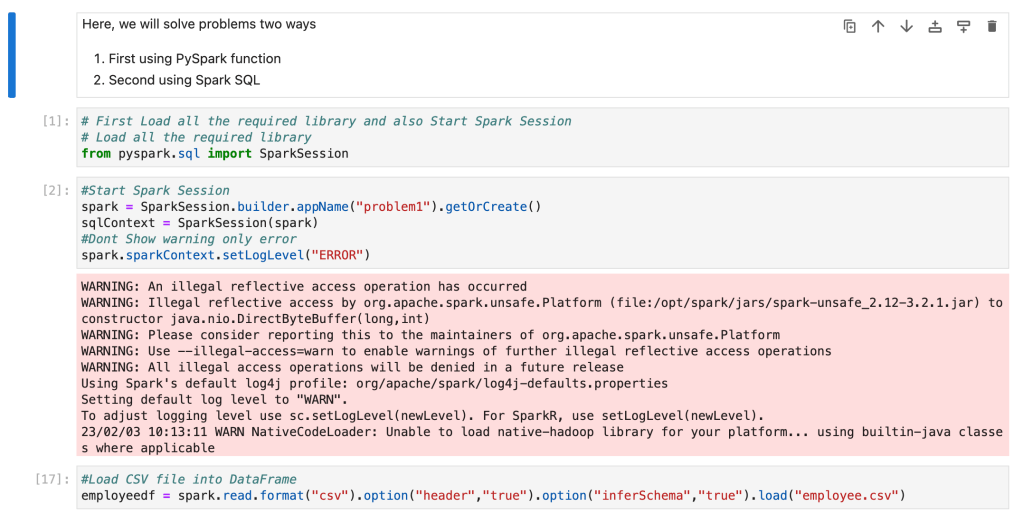Image resolution: width=1023 pixels, height=514 pixels.
Task: Click the 'sqlContext = SparkSession(spark)' line
Action: pos(199,223)
